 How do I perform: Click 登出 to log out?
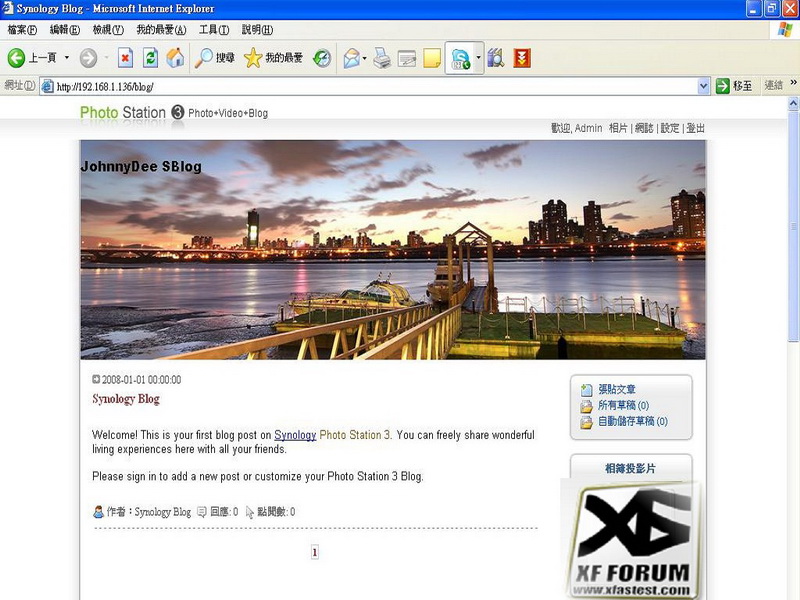tap(695, 128)
